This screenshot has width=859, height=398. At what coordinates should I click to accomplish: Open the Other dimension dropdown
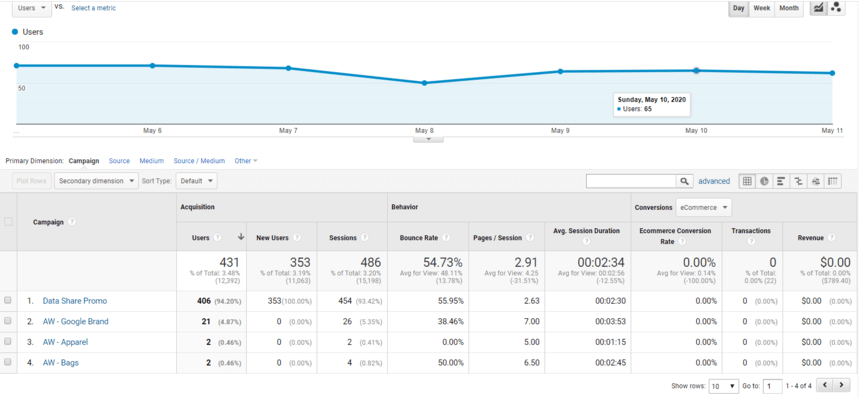coord(246,161)
